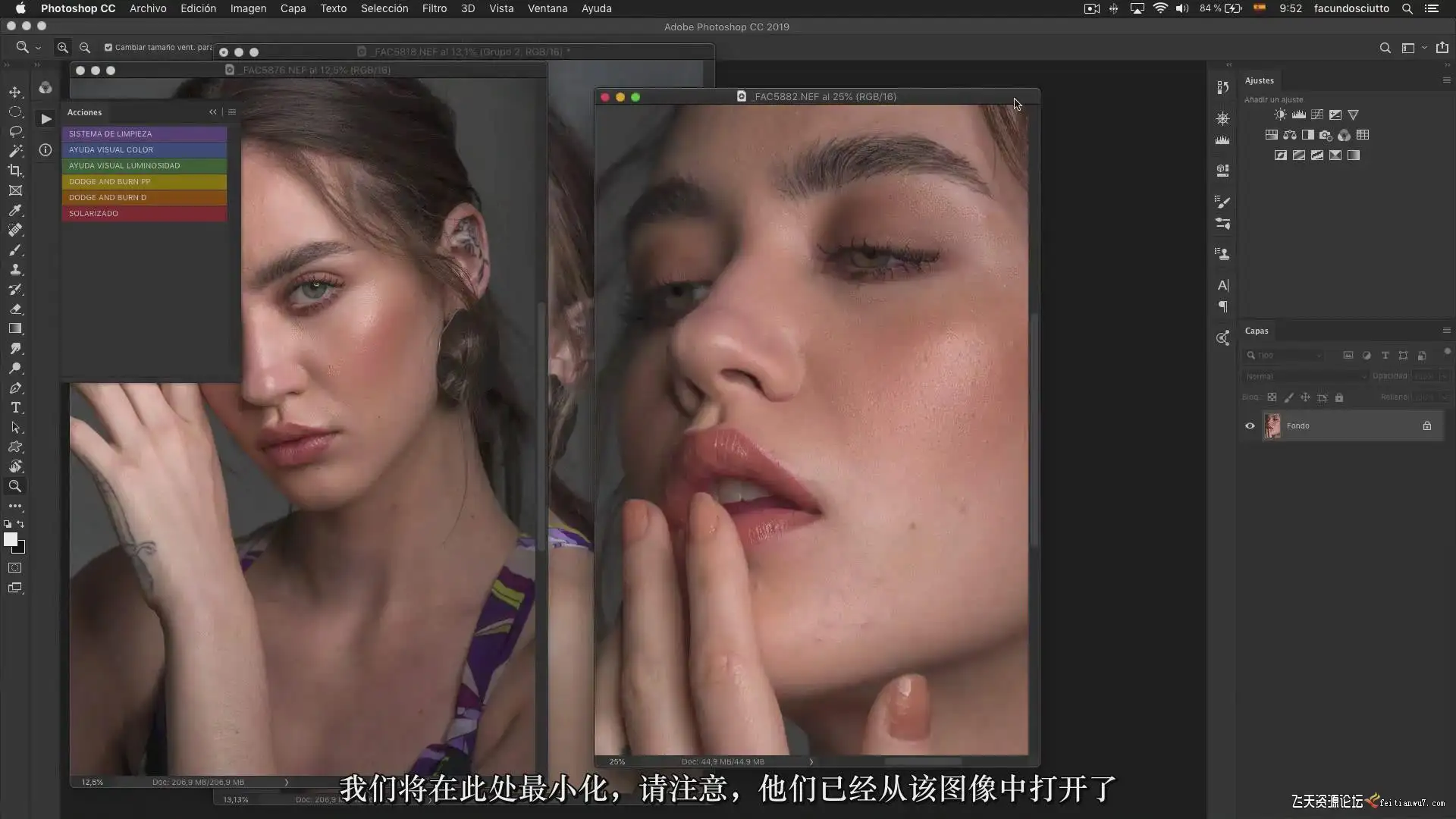Select the Eyedropper tool
The height and width of the screenshot is (819, 1456).
tap(15, 210)
